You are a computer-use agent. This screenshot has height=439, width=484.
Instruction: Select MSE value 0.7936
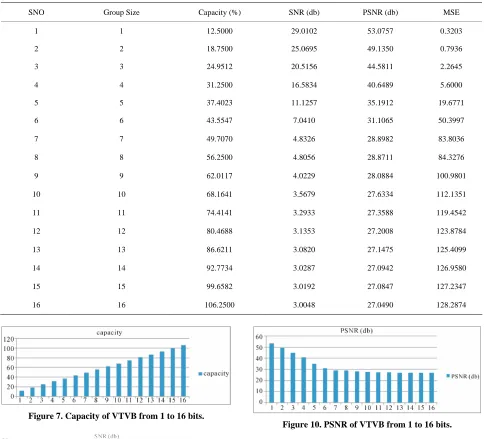point(451,49)
